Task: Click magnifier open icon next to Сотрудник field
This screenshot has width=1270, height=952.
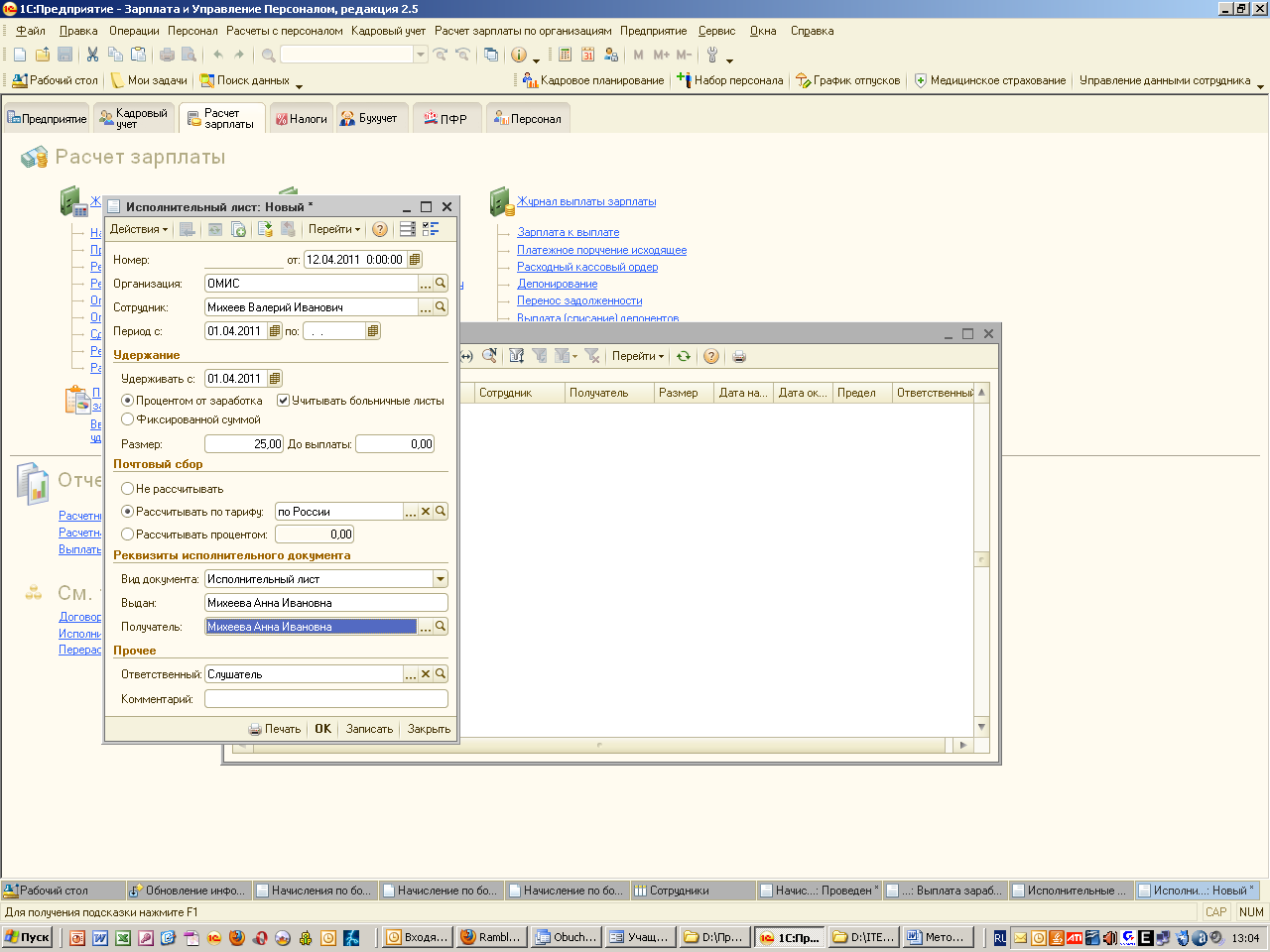Action: coord(441,307)
